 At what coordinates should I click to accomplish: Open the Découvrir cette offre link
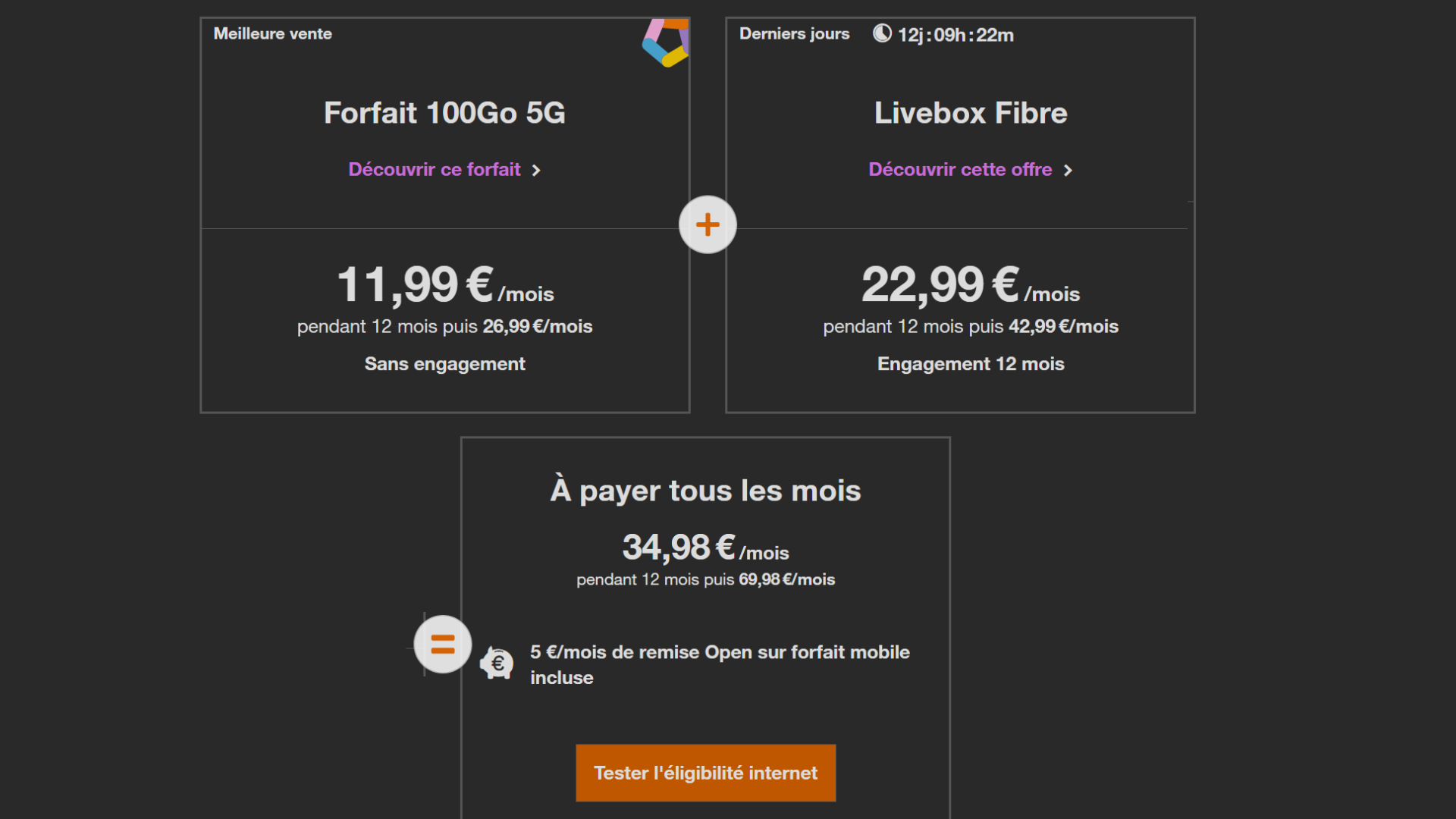[960, 170]
